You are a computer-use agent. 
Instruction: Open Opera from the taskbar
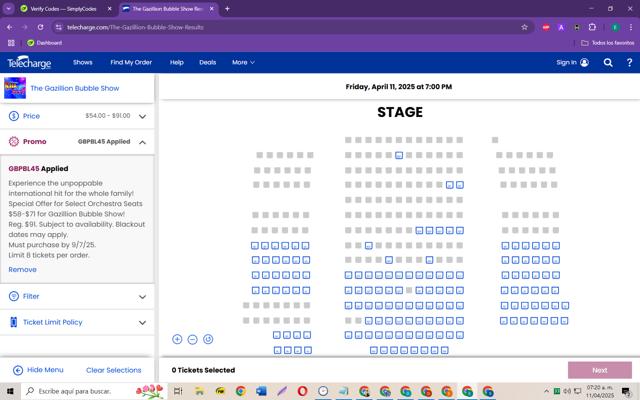click(302, 391)
